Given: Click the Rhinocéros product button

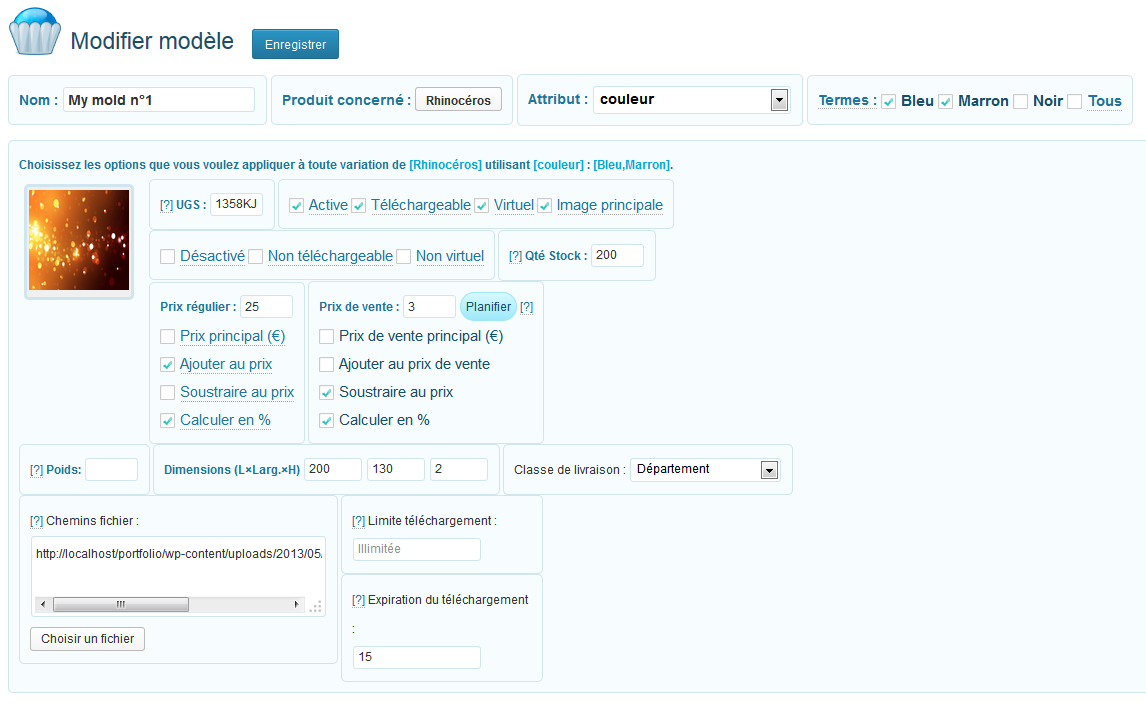Looking at the screenshot, I should click(x=458, y=100).
